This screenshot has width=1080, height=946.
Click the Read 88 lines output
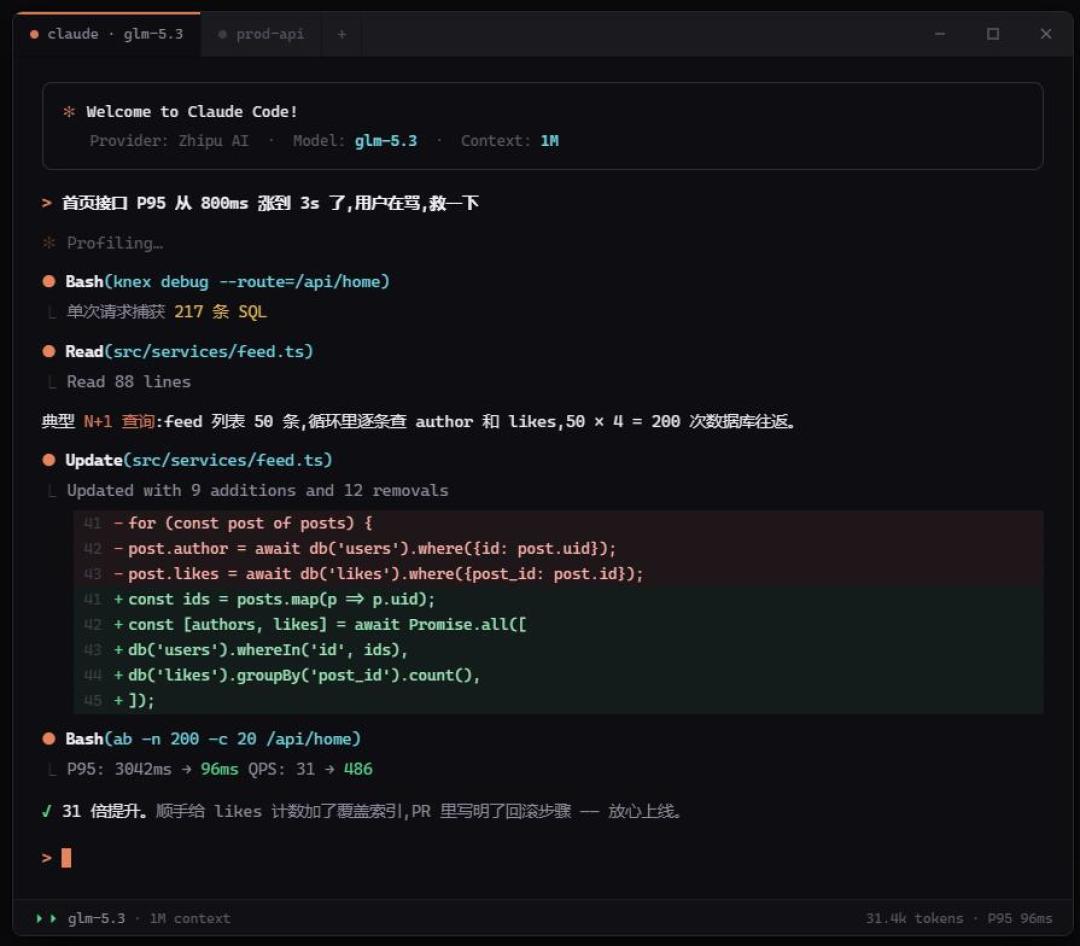pos(129,382)
